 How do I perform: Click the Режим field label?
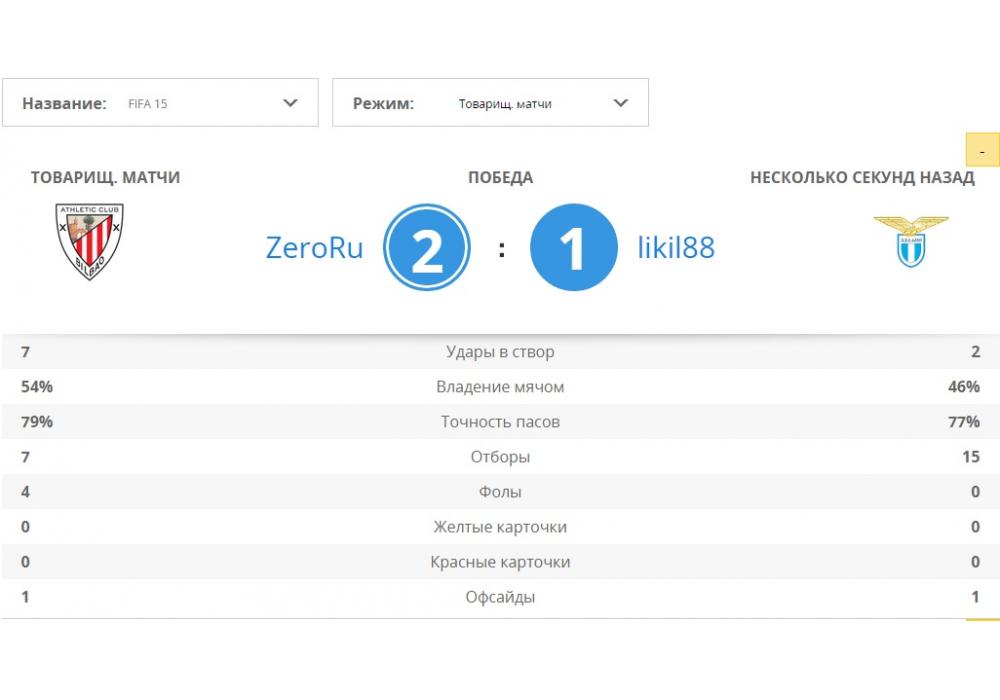pos(383,103)
